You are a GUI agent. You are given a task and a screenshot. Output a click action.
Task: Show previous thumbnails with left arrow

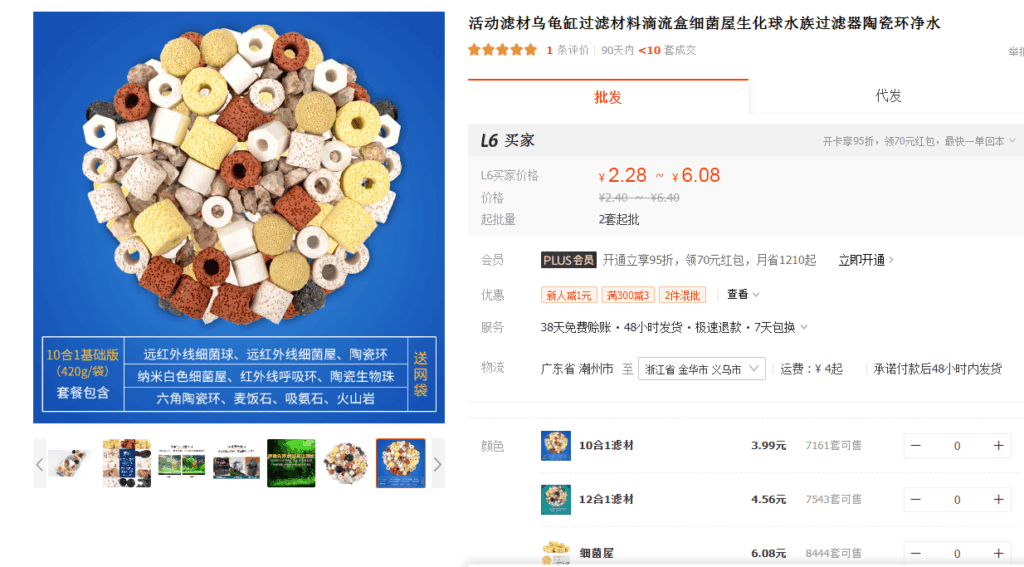tap(40, 464)
